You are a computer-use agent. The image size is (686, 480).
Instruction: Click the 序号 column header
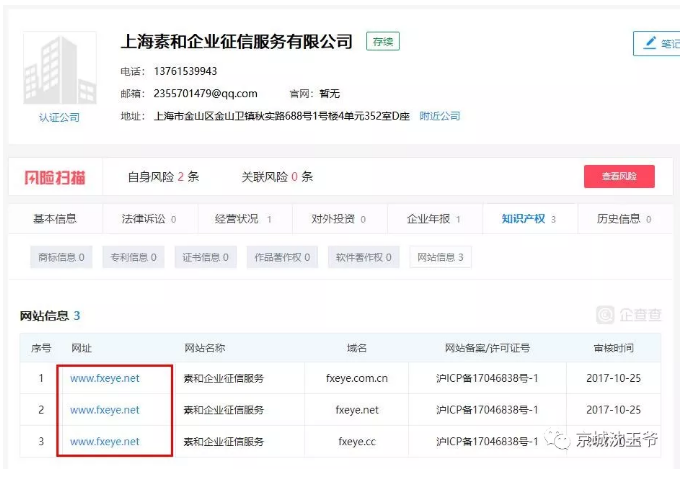pos(41,348)
